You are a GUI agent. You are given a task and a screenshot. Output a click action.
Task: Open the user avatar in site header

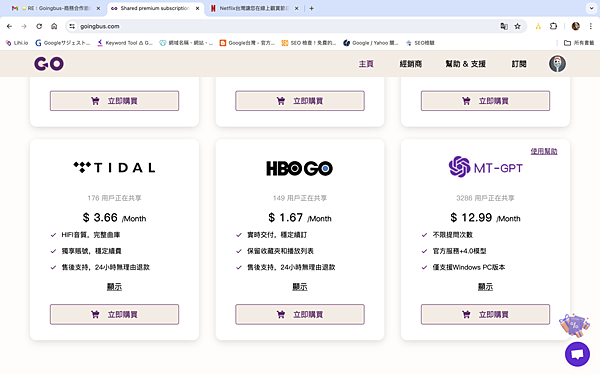pyautogui.click(x=557, y=64)
